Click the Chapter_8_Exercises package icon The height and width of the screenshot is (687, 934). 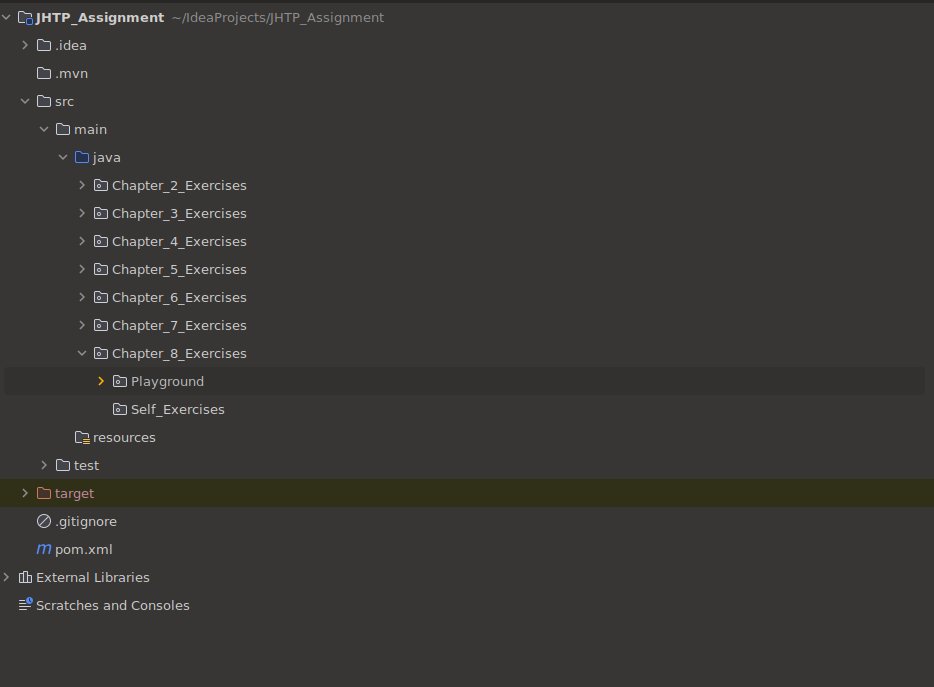(101, 353)
